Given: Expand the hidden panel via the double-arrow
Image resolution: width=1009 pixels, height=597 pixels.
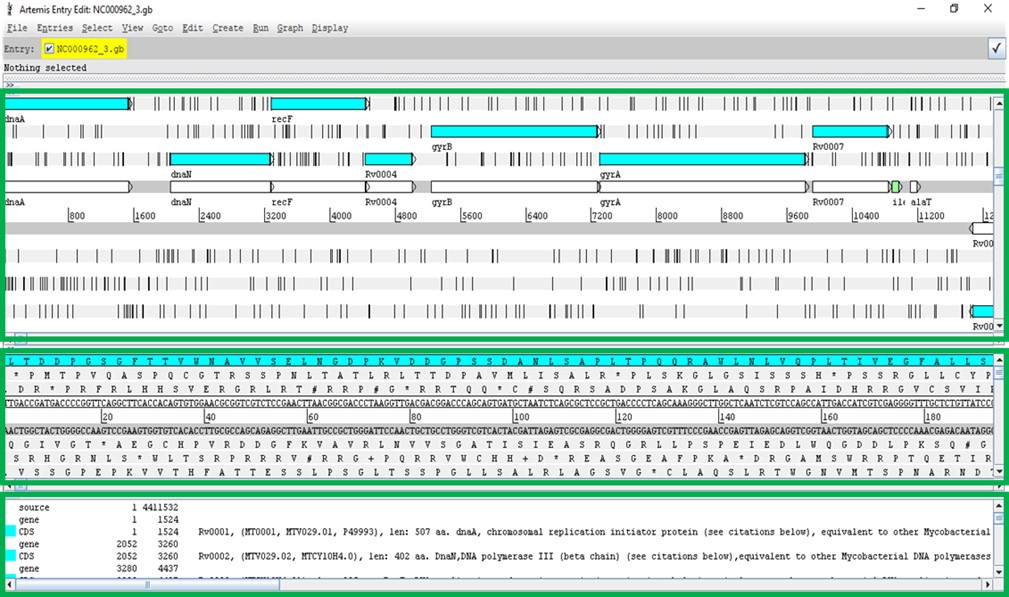Looking at the screenshot, I should coord(10,83).
